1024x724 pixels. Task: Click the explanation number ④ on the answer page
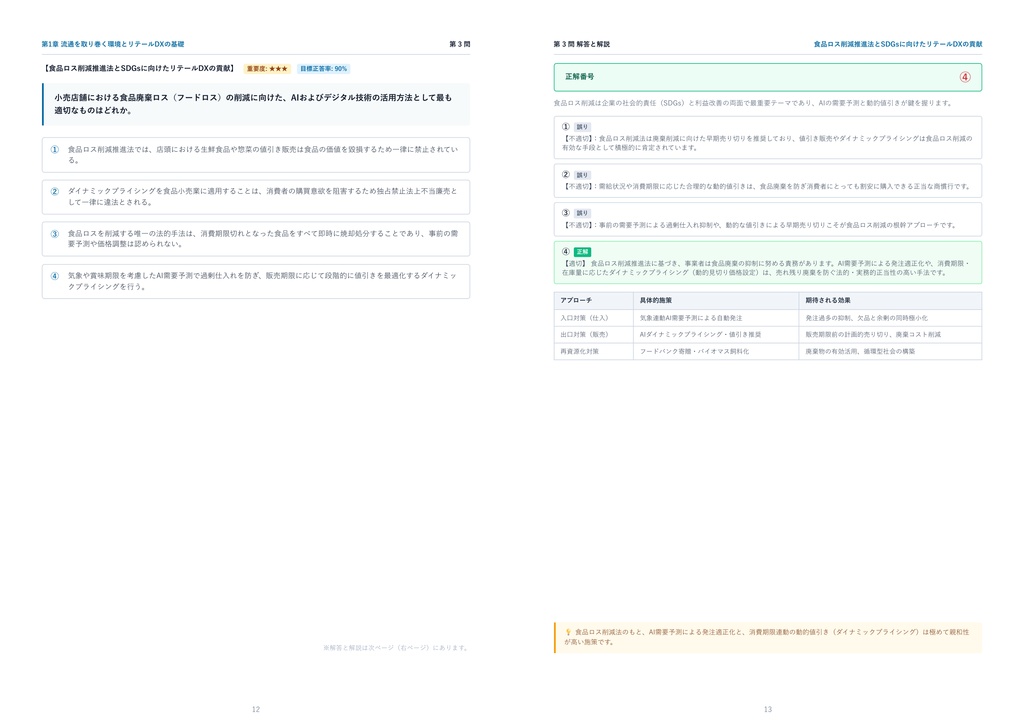pos(566,251)
